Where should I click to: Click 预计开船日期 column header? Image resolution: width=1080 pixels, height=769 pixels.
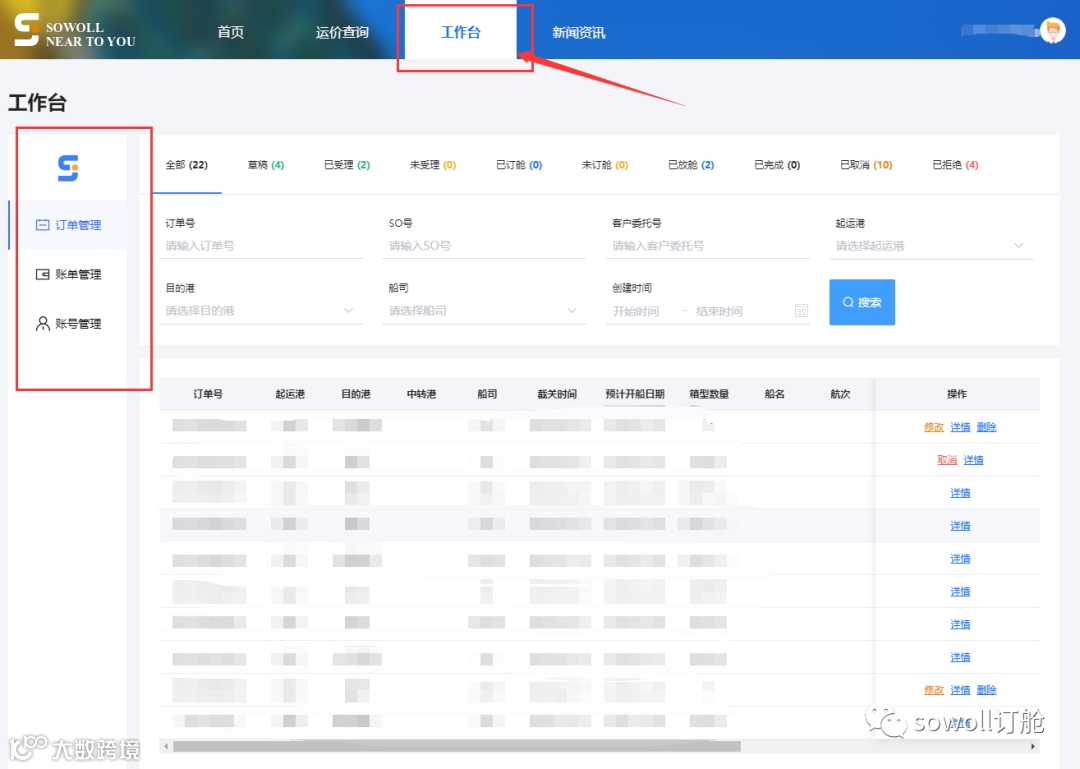tap(634, 394)
